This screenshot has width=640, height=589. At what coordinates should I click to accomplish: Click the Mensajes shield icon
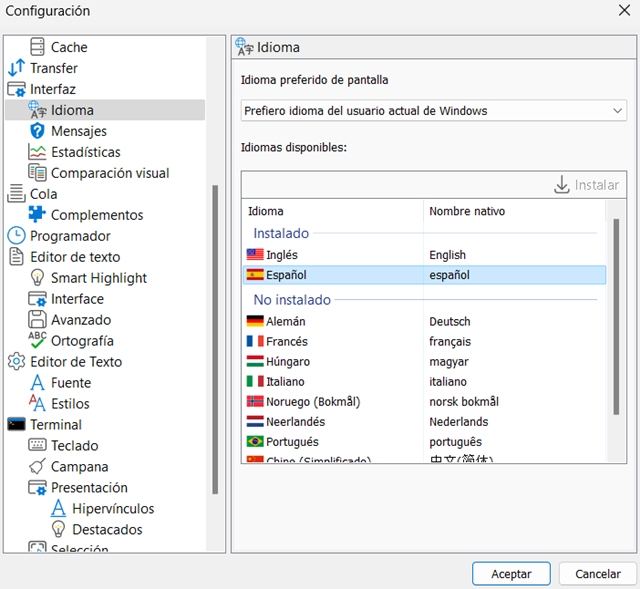point(37,131)
